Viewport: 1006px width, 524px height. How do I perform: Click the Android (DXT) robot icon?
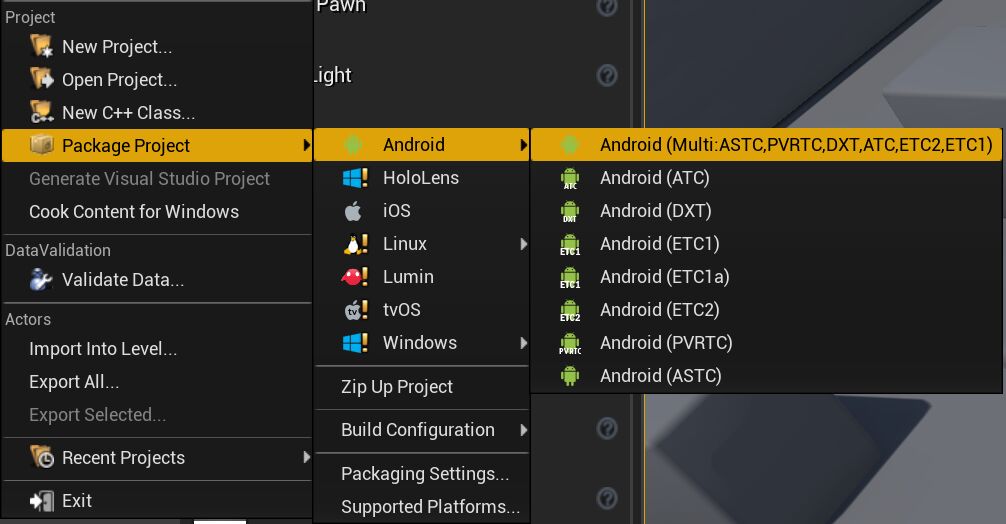(x=570, y=212)
